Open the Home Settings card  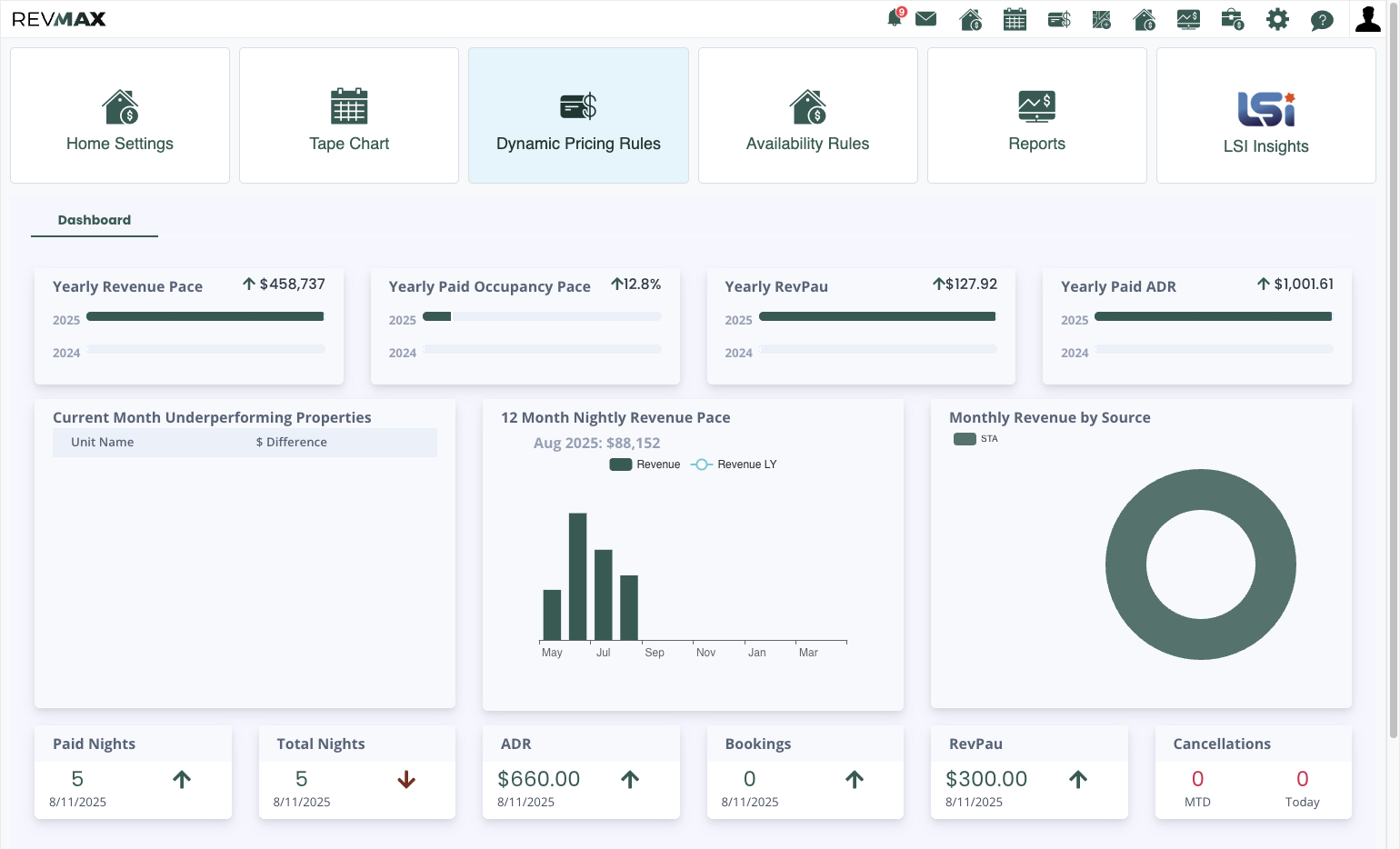tap(120, 115)
